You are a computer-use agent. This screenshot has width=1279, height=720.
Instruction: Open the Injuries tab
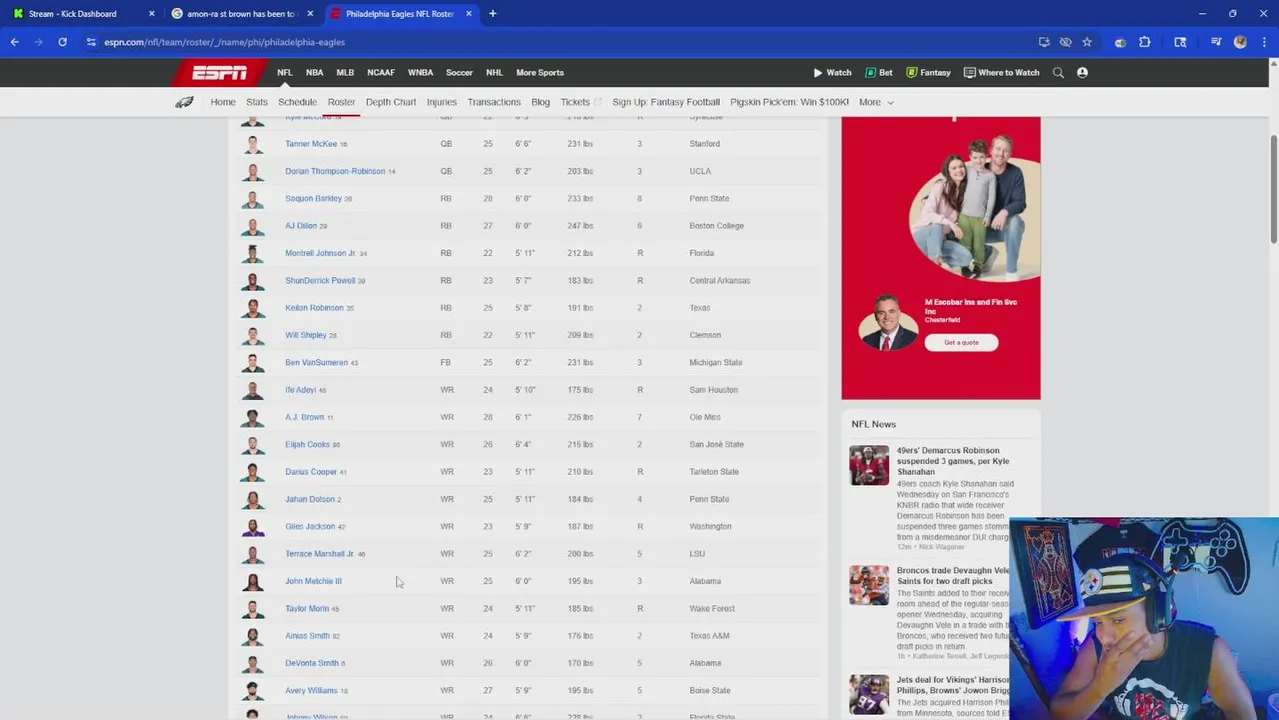pyautogui.click(x=442, y=102)
